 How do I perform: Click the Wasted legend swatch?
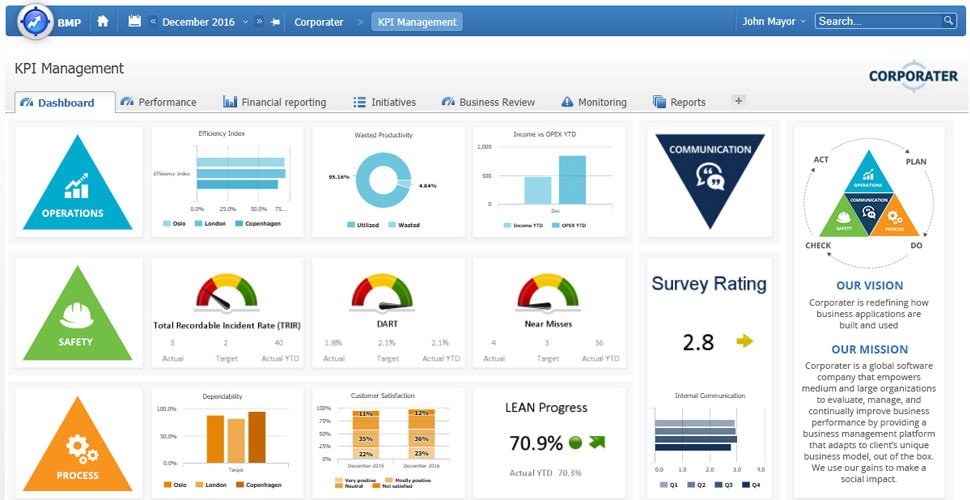pos(392,225)
